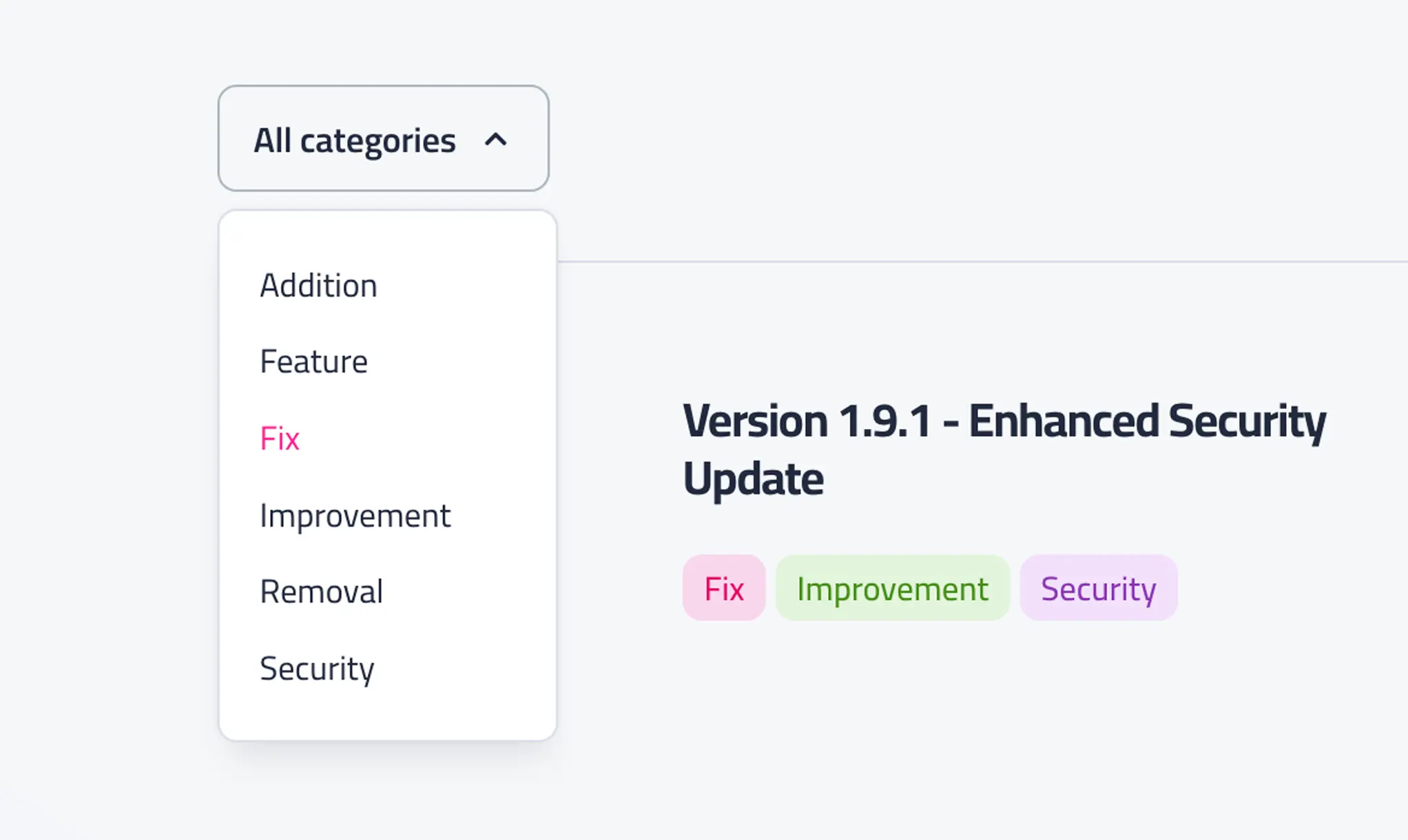
Task: Click the Improvement badge under Version 1.9.1
Action: pos(892,589)
